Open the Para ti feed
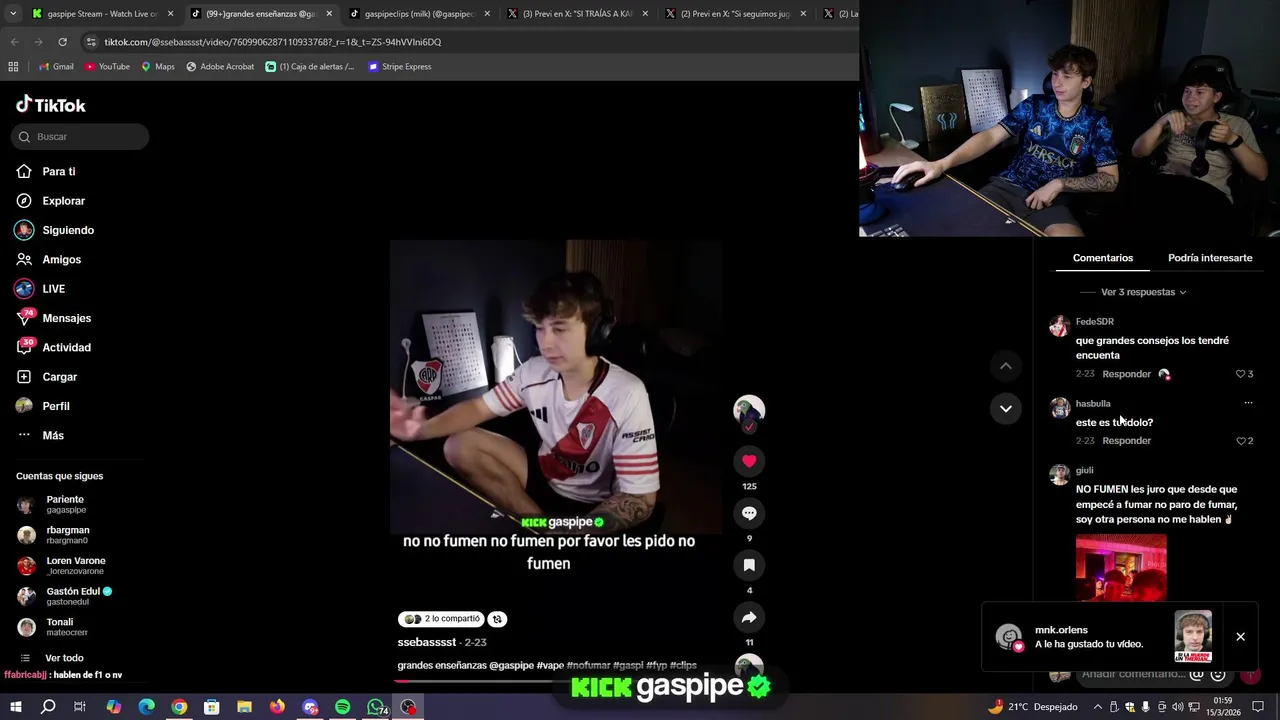The height and width of the screenshot is (720, 1280). pos(46,172)
